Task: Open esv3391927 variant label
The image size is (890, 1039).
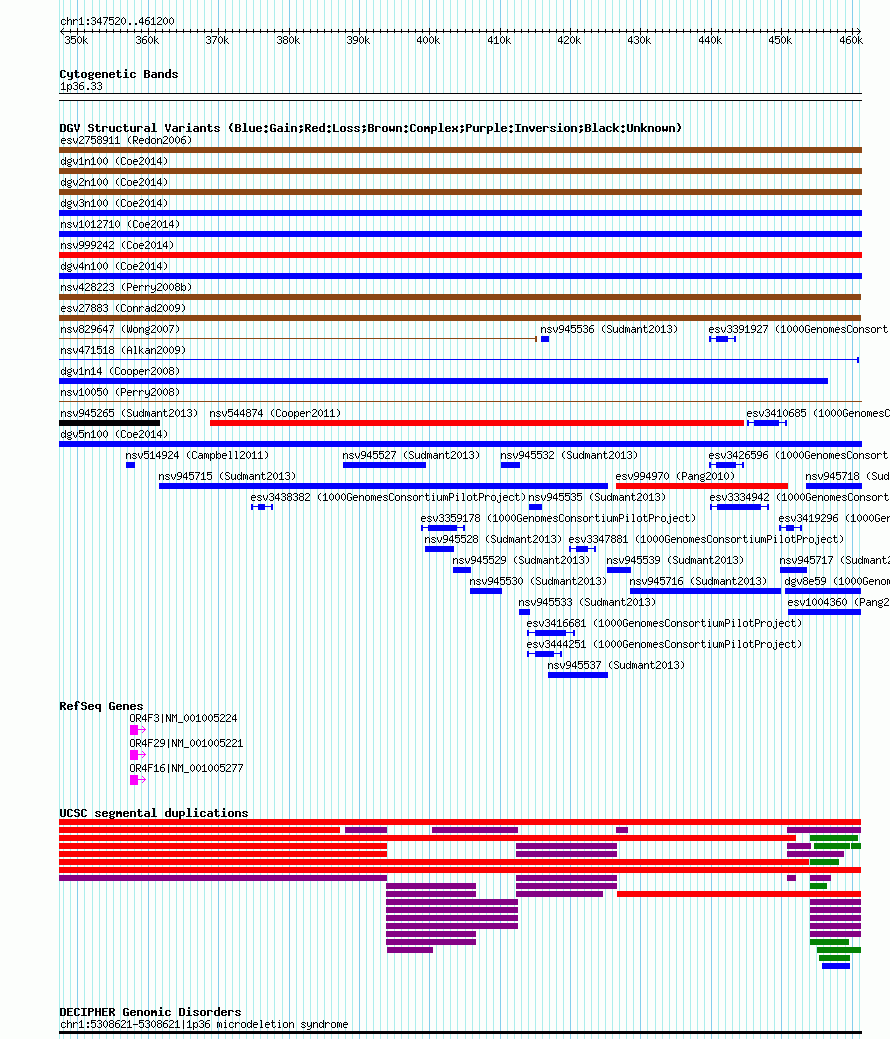Action: [x=798, y=329]
